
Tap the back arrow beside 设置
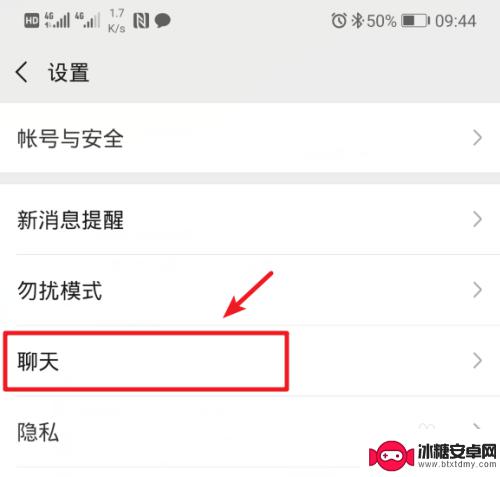(22, 72)
